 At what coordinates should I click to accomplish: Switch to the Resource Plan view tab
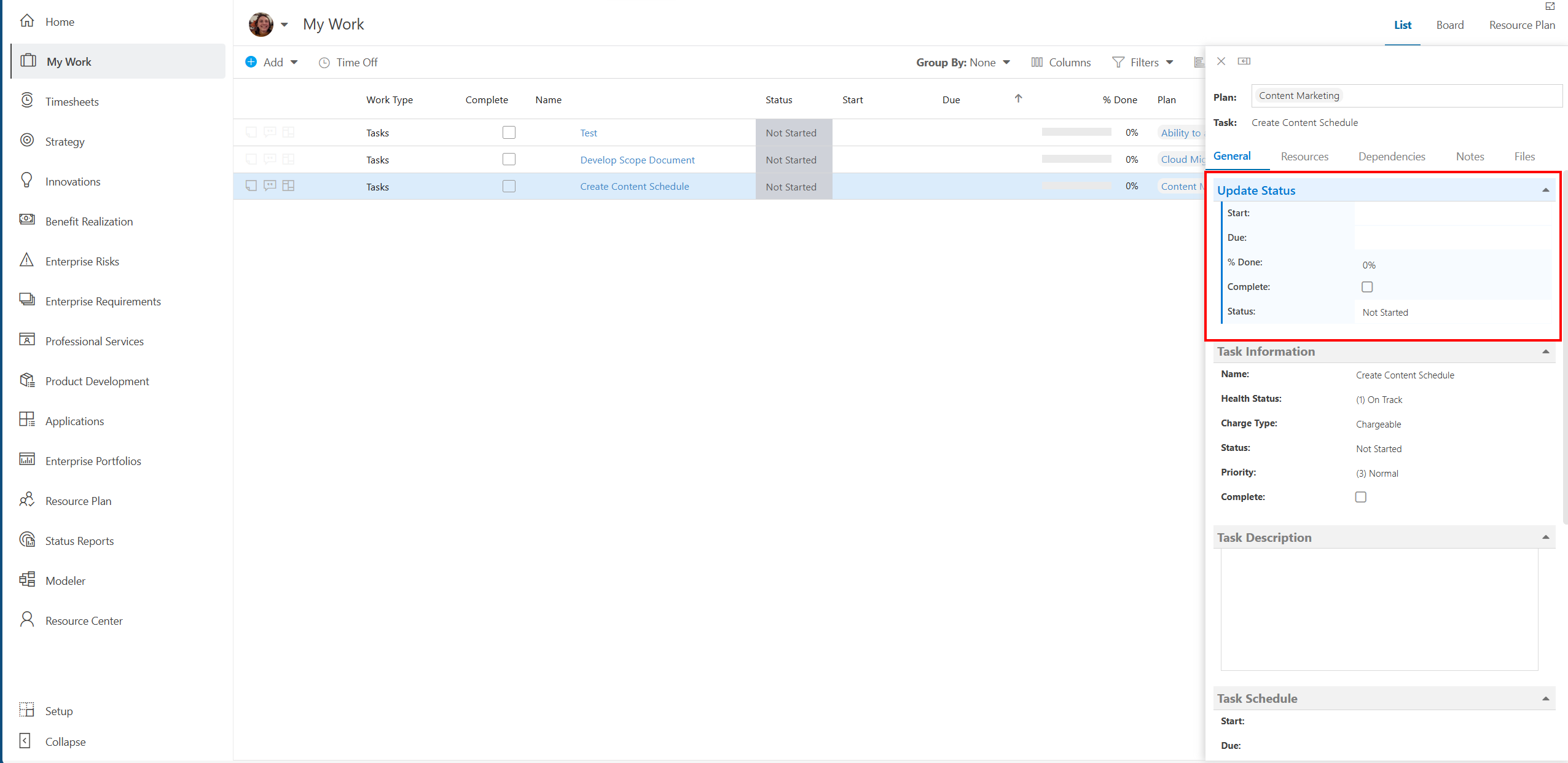point(1522,25)
